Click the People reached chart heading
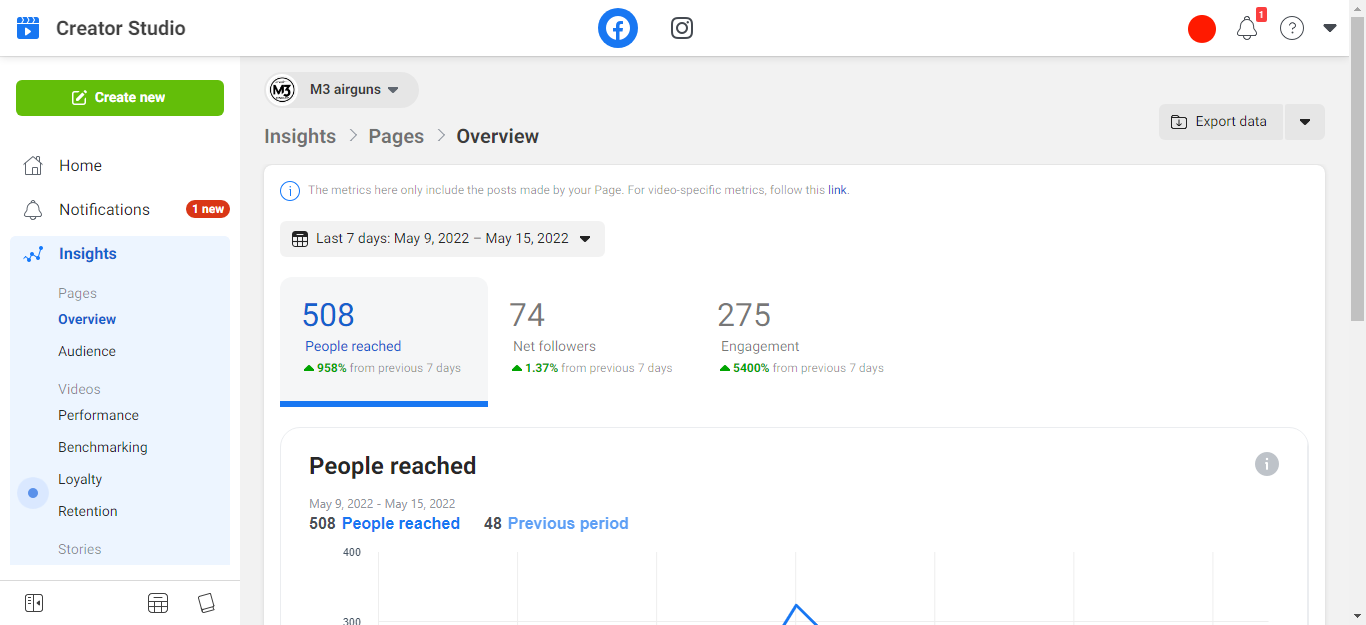Viewport: 1366px width, 625px height. [x=393, y=466]
